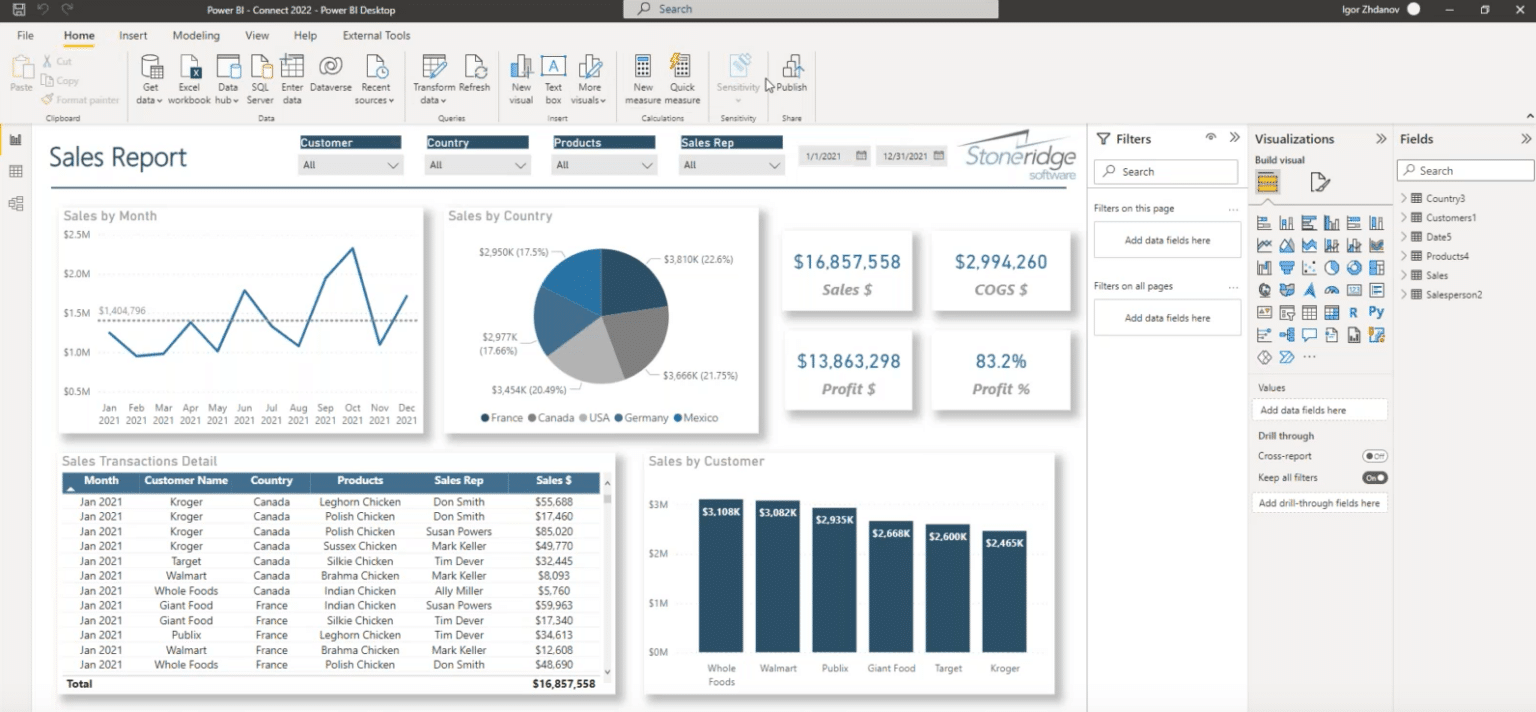
Task: Turn off the Keep all filters toggle
Action: coord(1375,477)
